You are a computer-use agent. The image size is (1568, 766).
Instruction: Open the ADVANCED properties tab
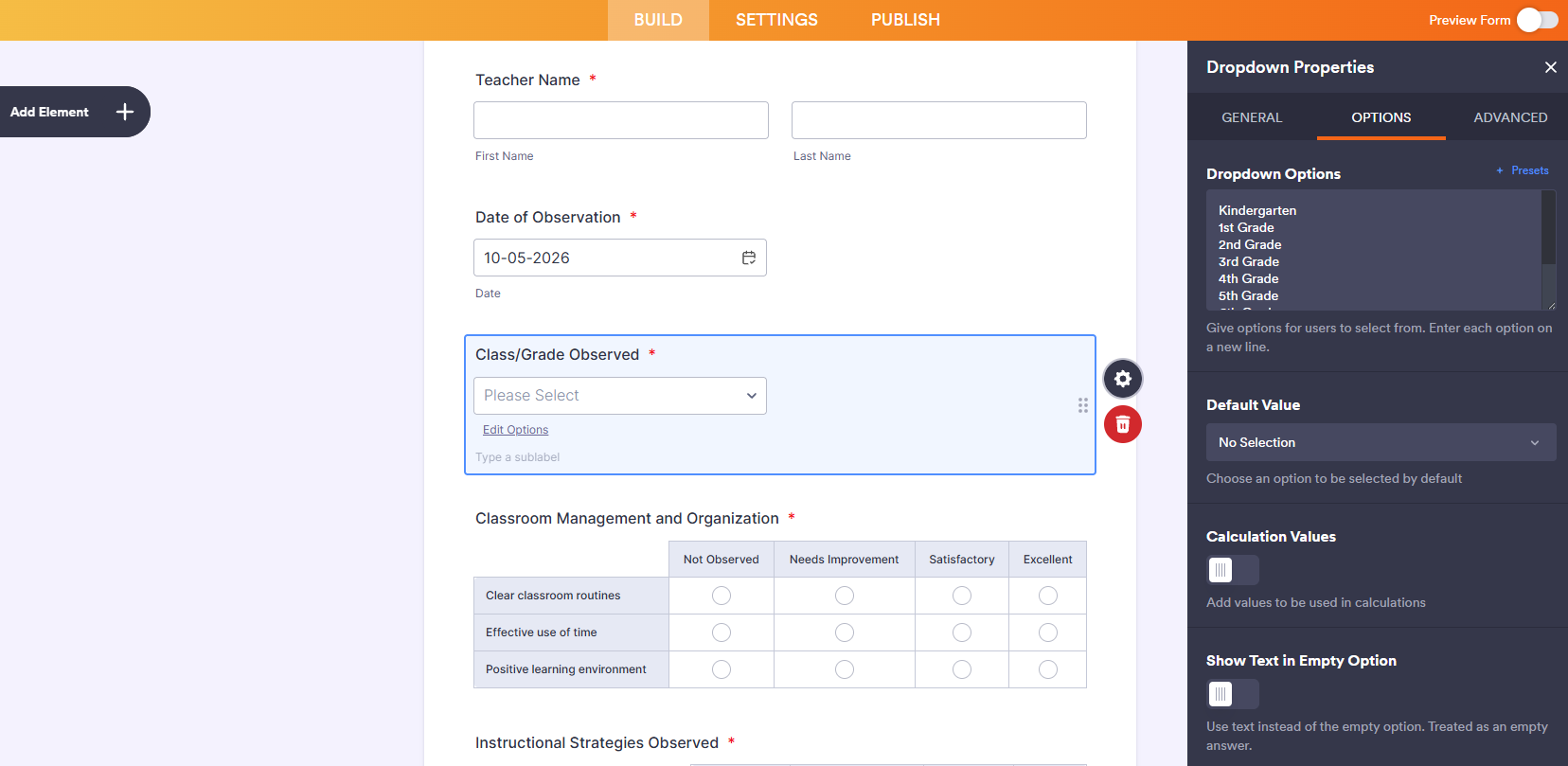pos(1510,117)
